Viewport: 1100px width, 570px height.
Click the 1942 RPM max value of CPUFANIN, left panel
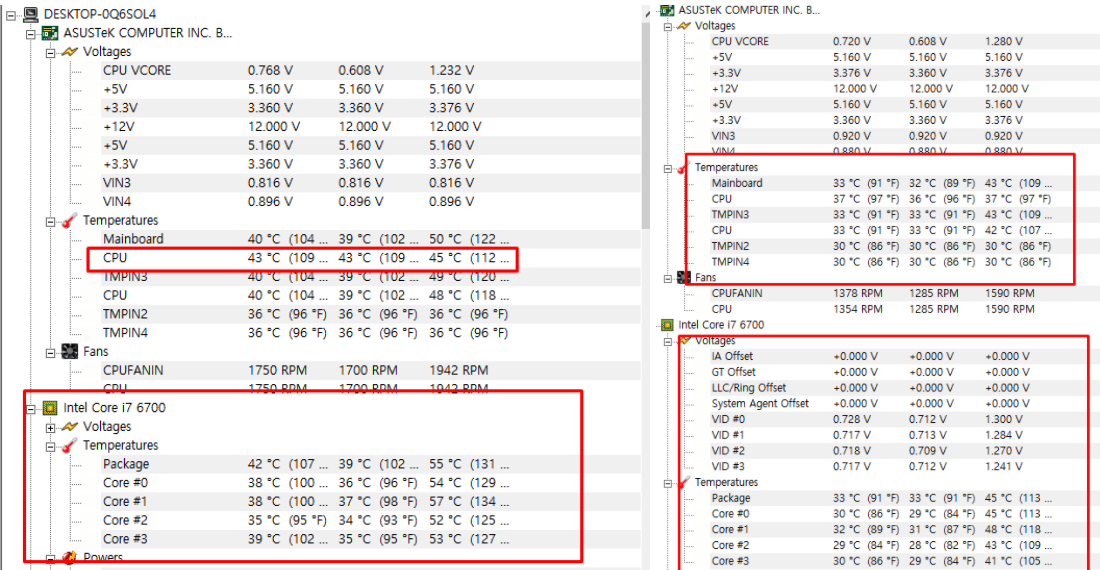click(459, 370)
